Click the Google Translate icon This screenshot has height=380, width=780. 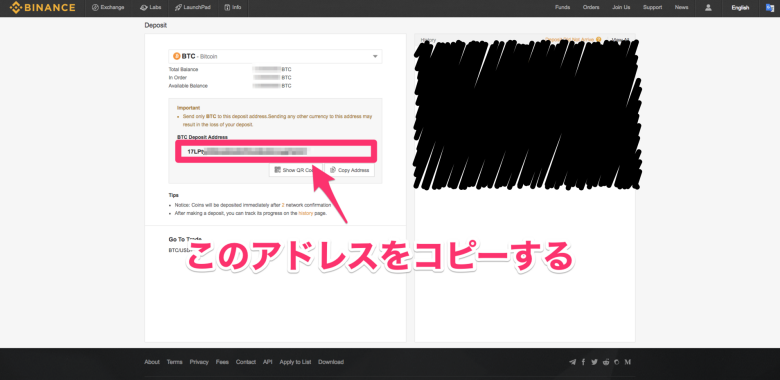(770, 7)
